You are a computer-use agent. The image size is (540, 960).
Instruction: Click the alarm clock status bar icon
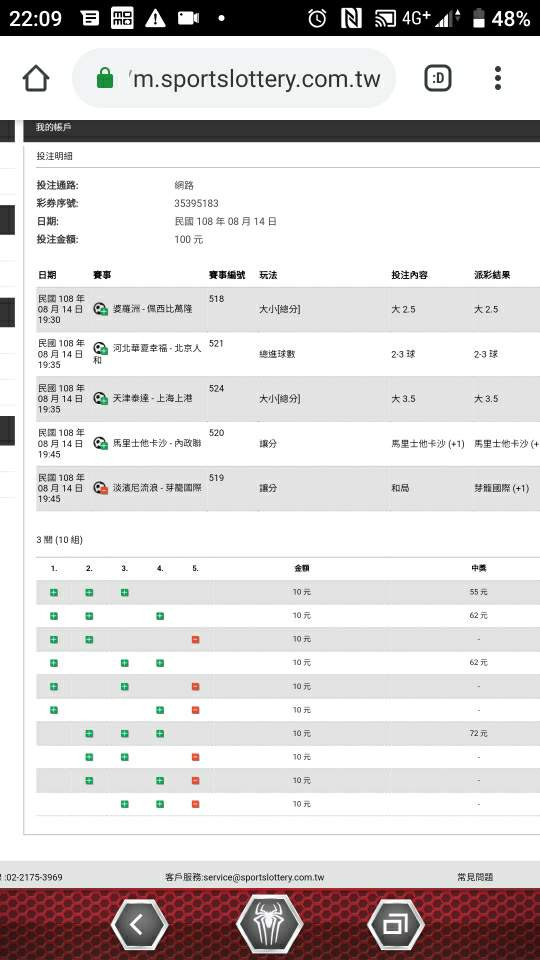317,18
